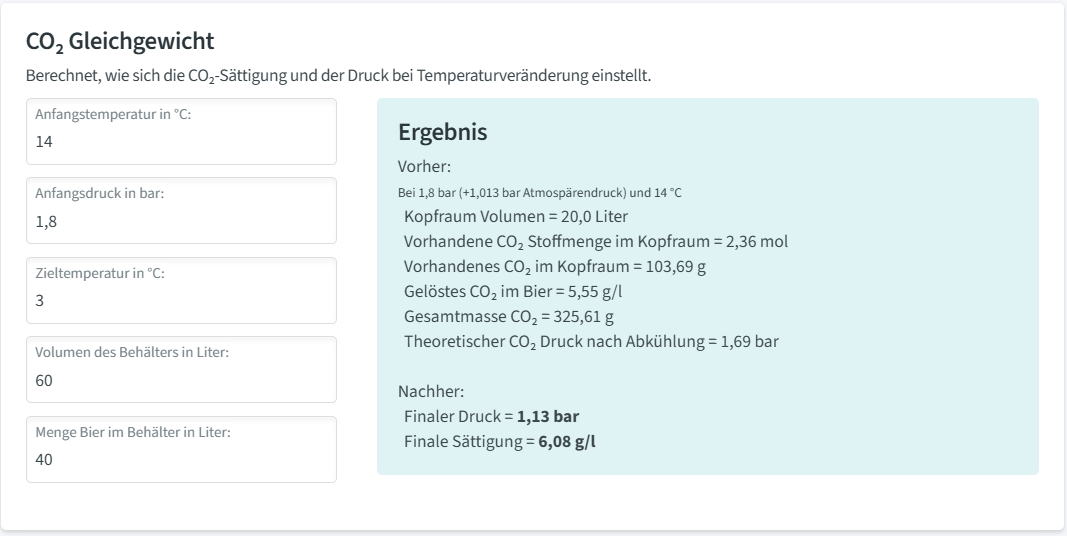Click the Gesamtmasse CO₂ result line
This screenshot has height=536, width=1067.
click(510, 316)
